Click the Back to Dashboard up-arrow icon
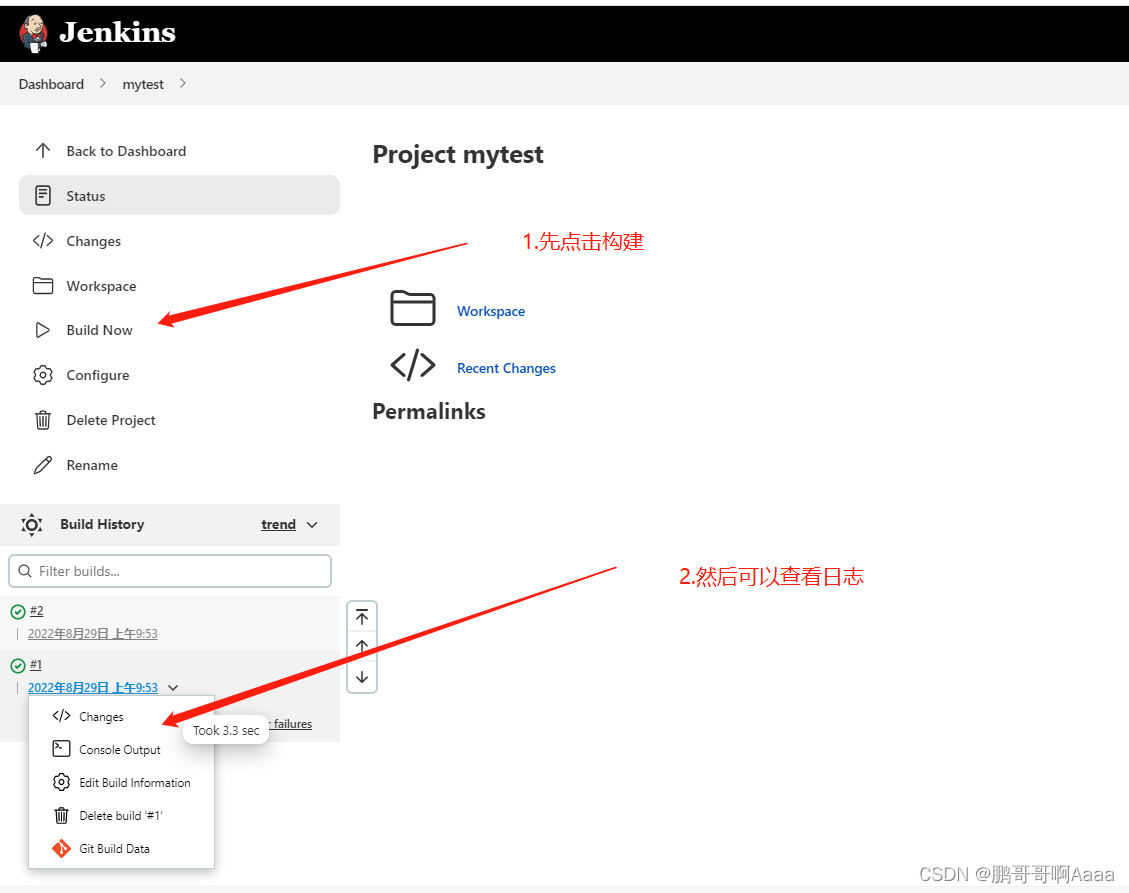 (42, 151)
